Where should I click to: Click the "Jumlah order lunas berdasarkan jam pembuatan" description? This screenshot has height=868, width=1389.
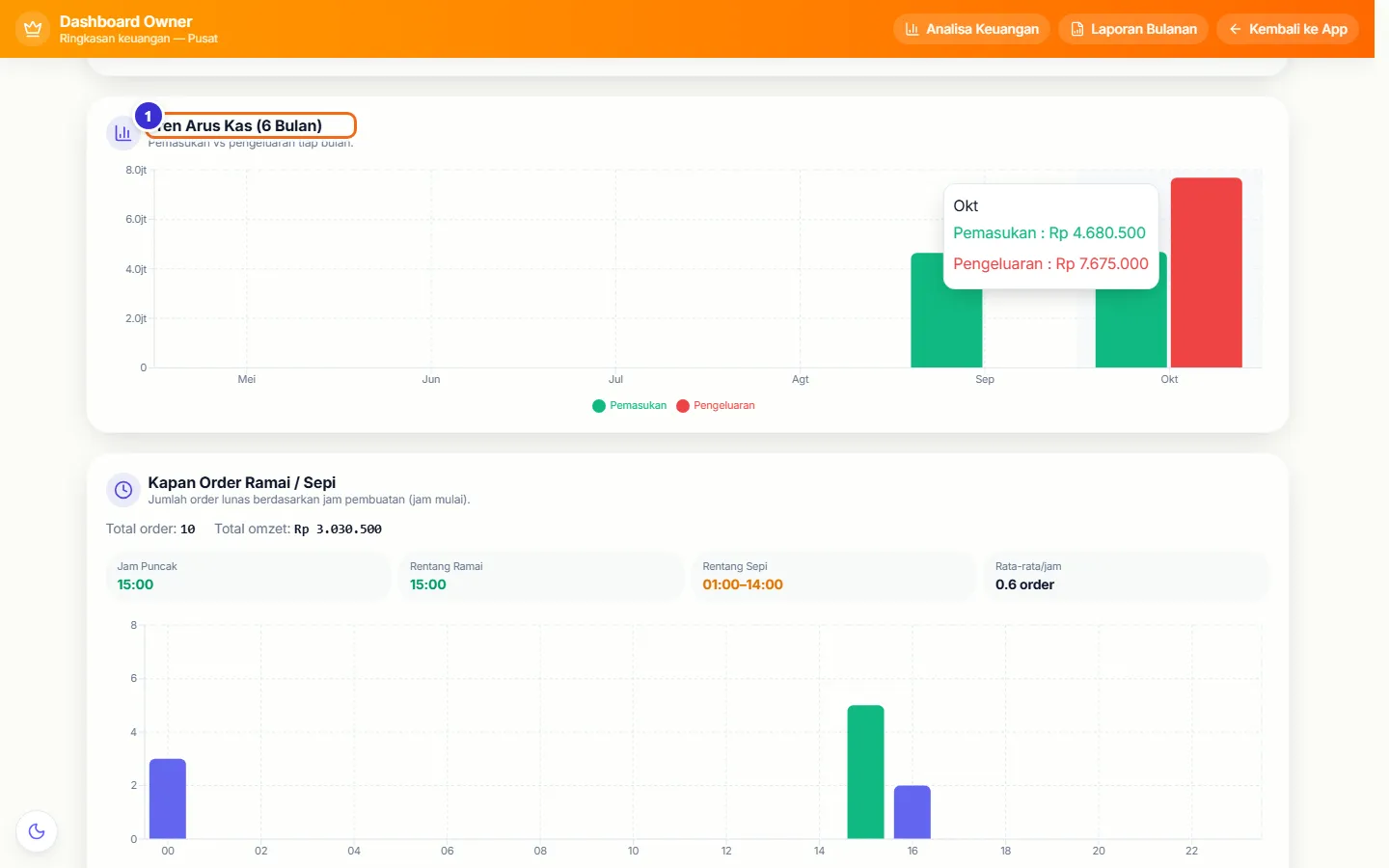[x=309, y=500]
